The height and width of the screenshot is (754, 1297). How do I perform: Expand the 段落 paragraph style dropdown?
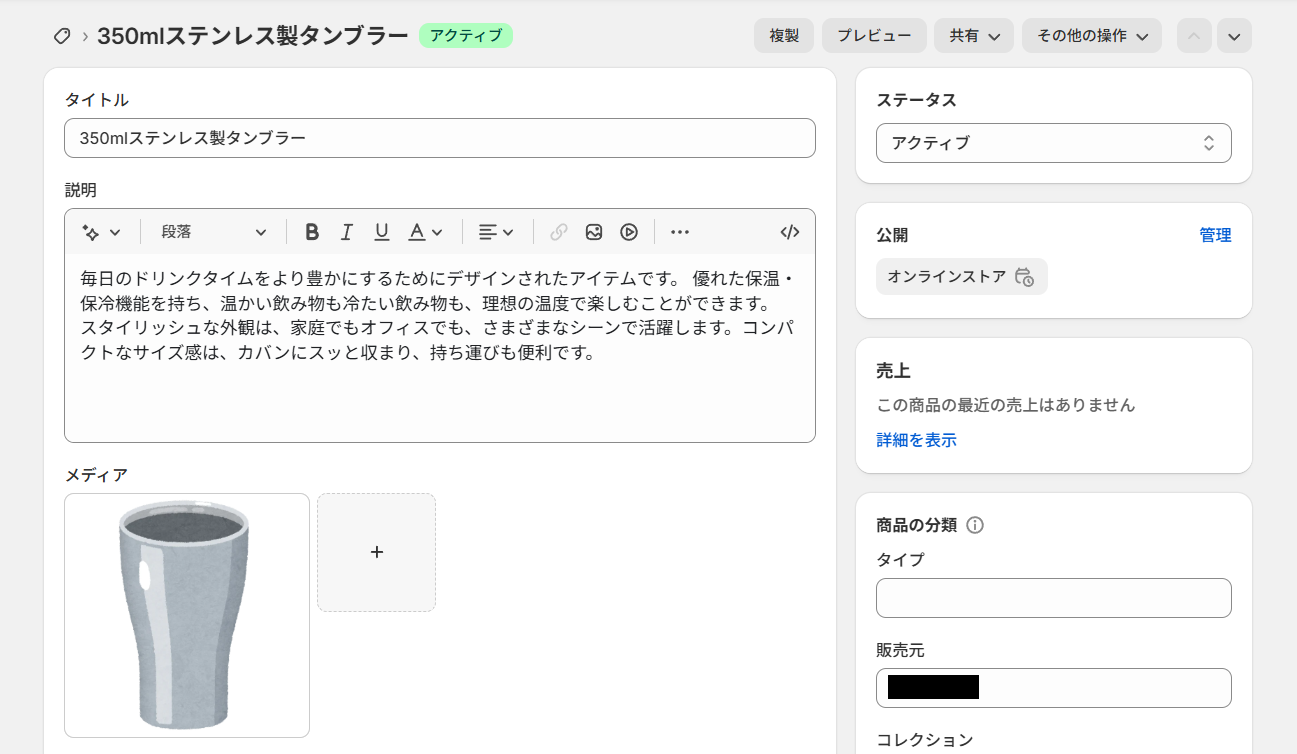214,232
